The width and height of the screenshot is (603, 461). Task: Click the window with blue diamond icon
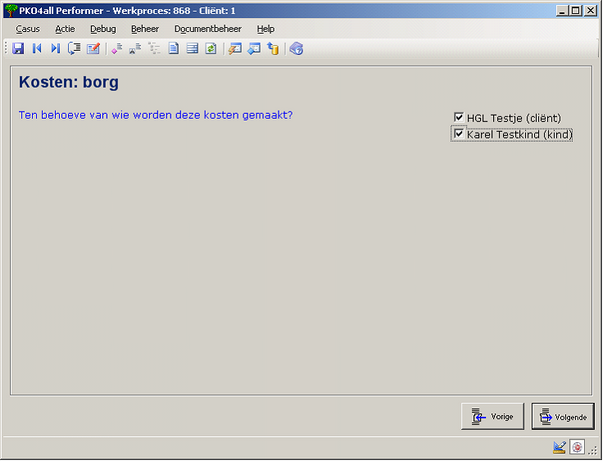pyautogui.click(x=254, y=48)
